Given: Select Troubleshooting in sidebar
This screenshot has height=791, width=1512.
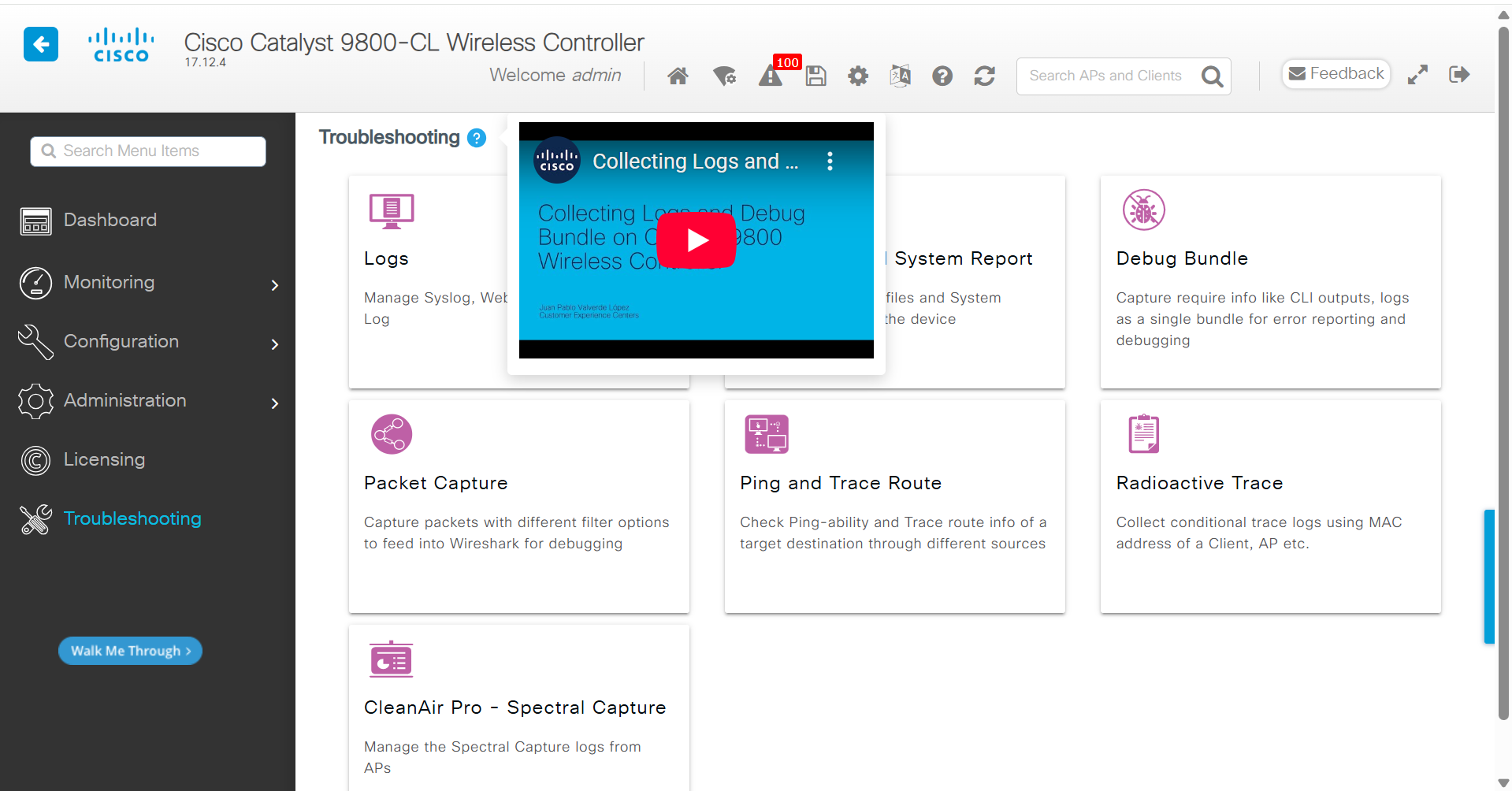Looking at the screenshot, I should click(x=132, y=518).
